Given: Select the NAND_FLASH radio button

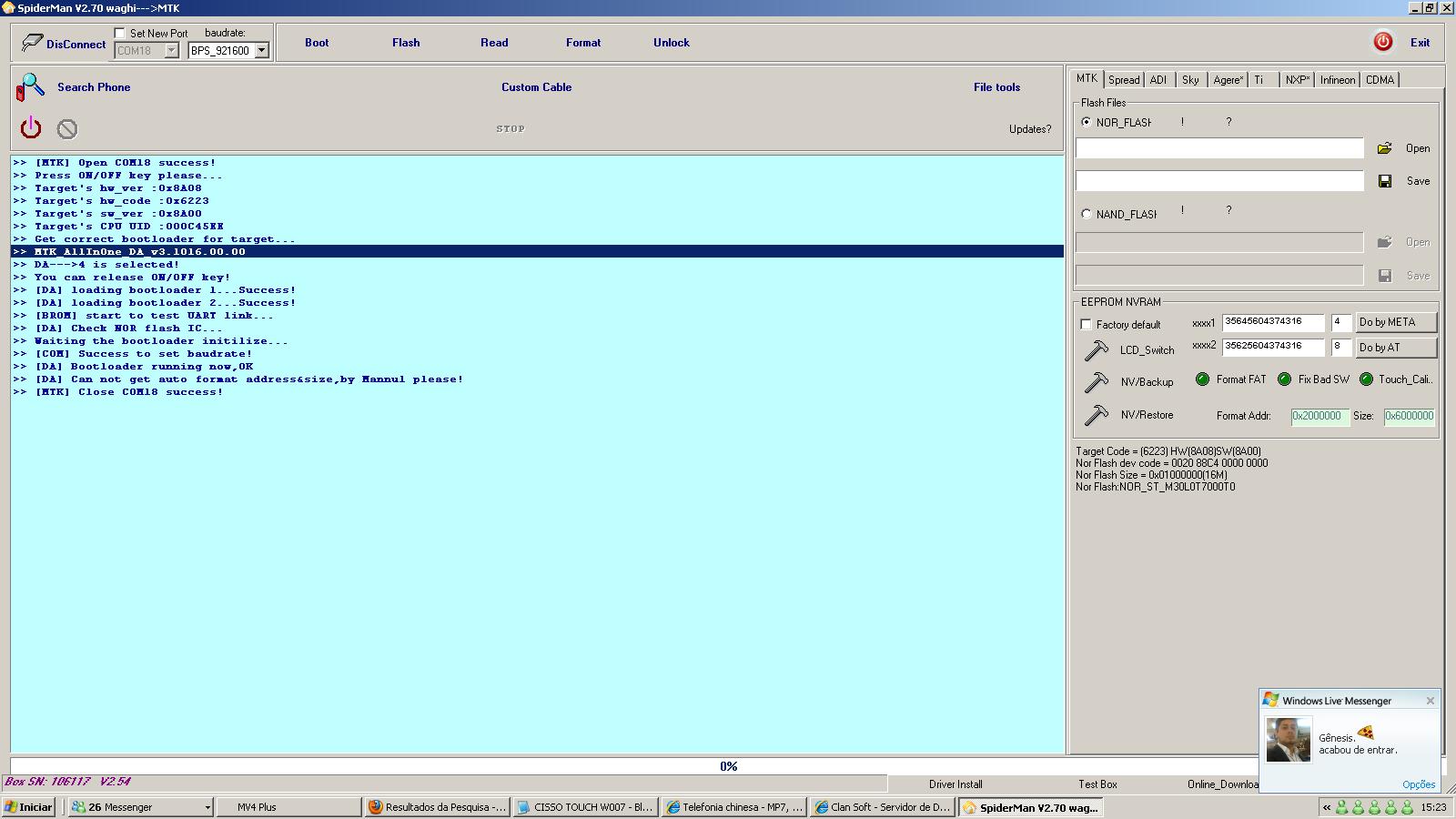Looking at the screenshot, I should point(1086,214).
